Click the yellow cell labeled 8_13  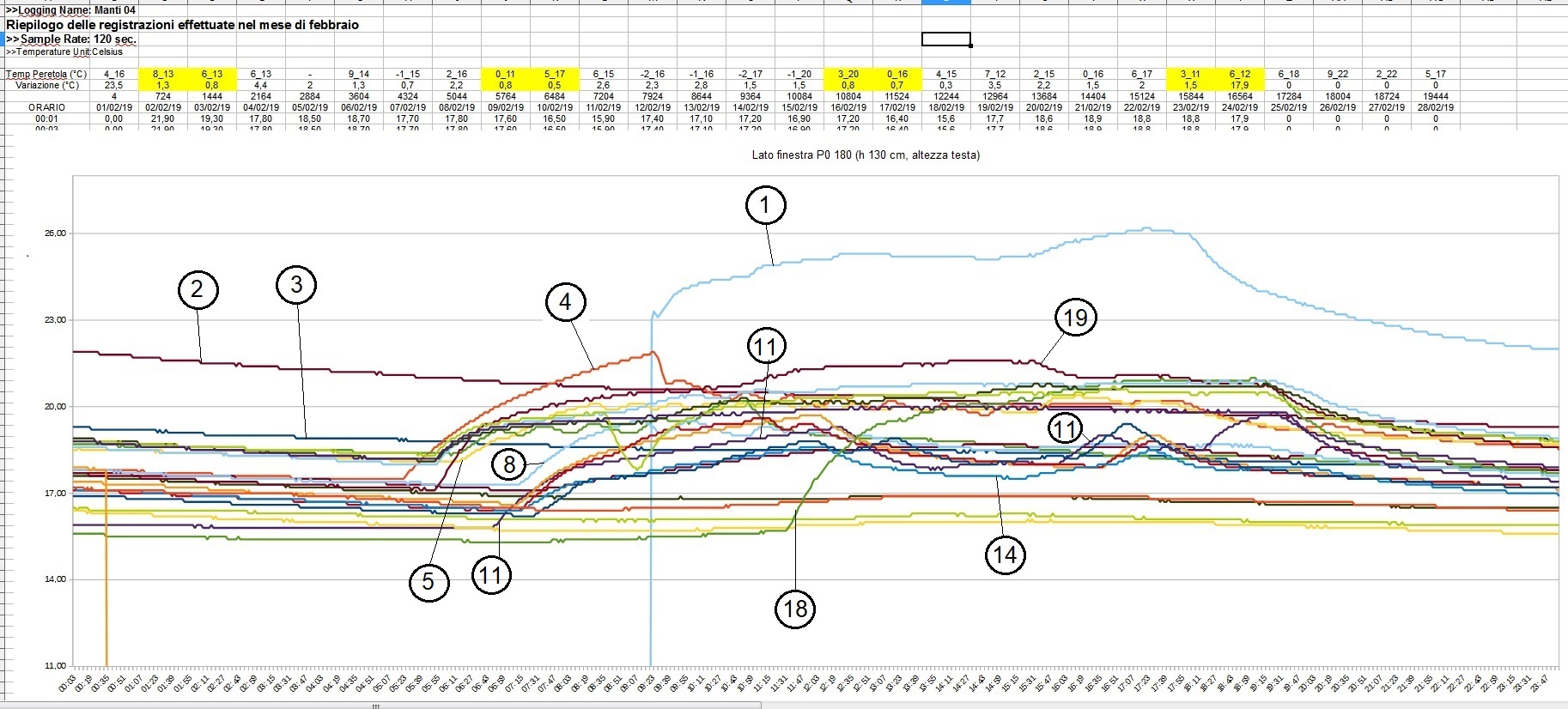coord(162,75)
